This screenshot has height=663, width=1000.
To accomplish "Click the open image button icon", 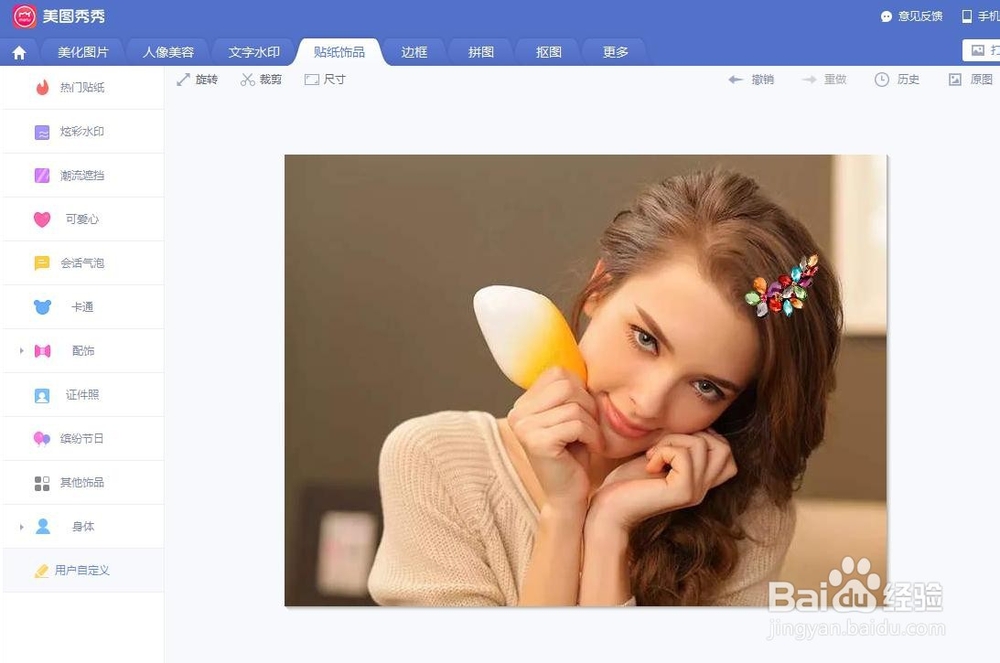I will [978, 50].
